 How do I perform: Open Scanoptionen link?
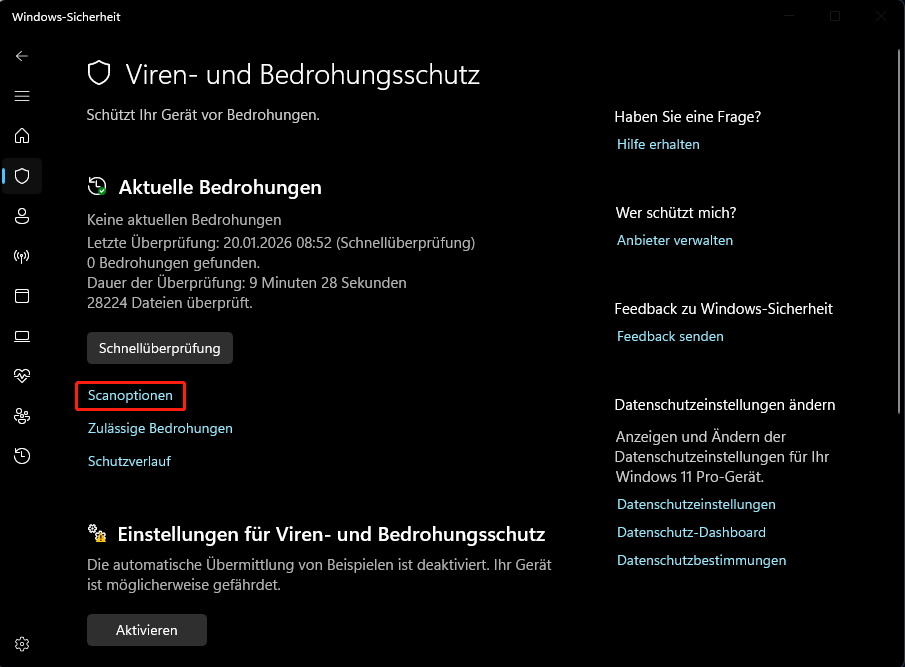coord(130,395)
